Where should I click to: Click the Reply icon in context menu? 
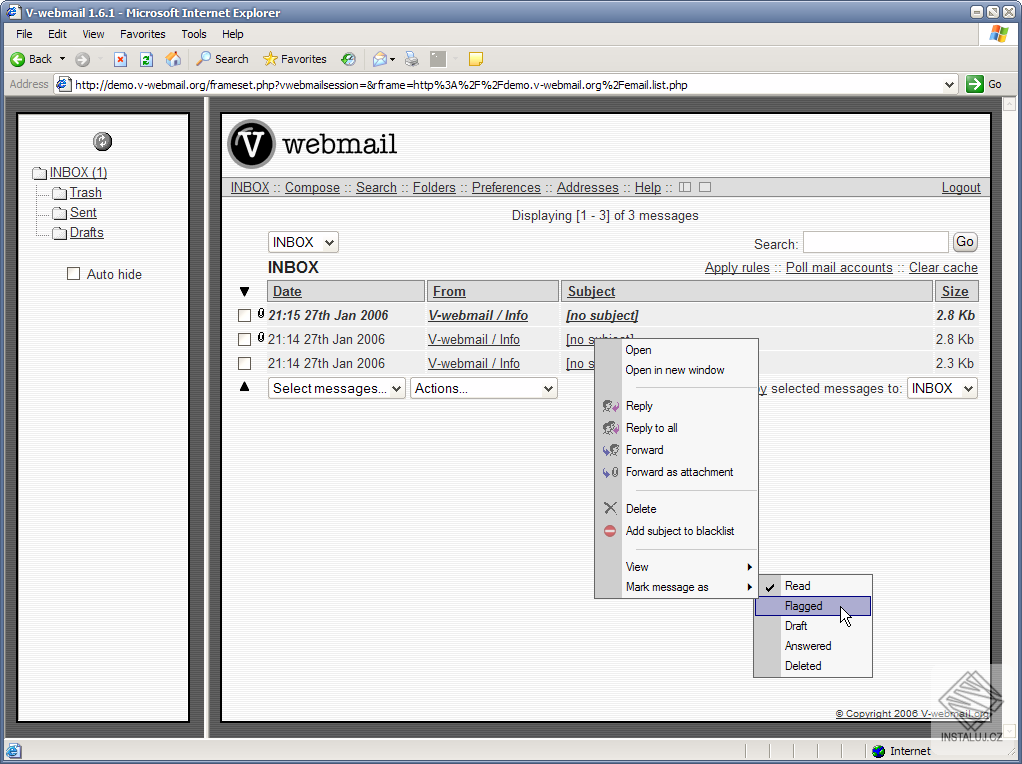[x=611, y=406]
